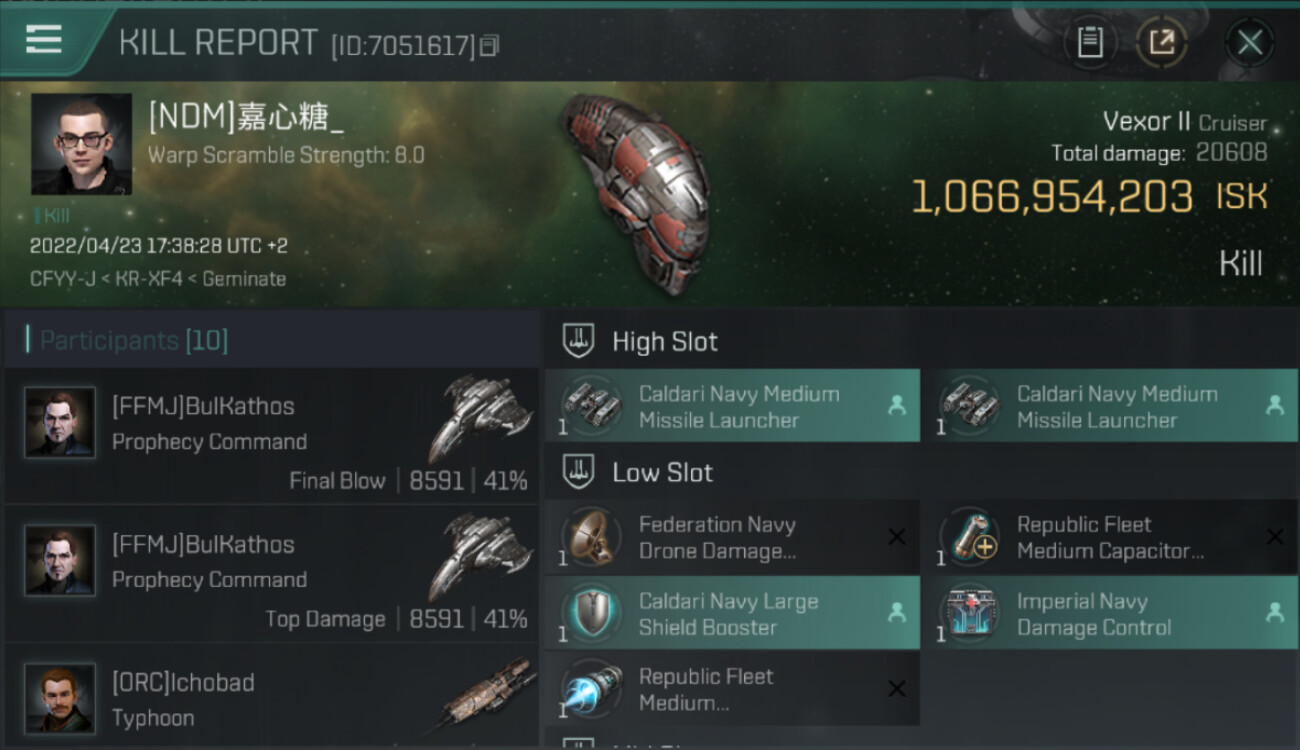Open Top Damage BulKathos participant entry
Screen dimensions: 1300x750
(x=271, y=574)
